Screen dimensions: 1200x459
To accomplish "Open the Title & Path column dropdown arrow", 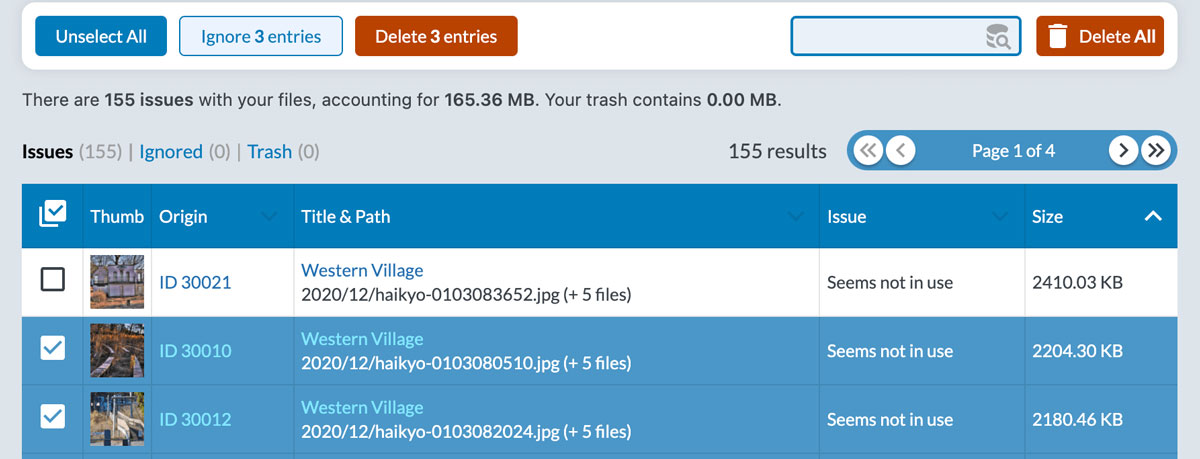I will [796, 216].
